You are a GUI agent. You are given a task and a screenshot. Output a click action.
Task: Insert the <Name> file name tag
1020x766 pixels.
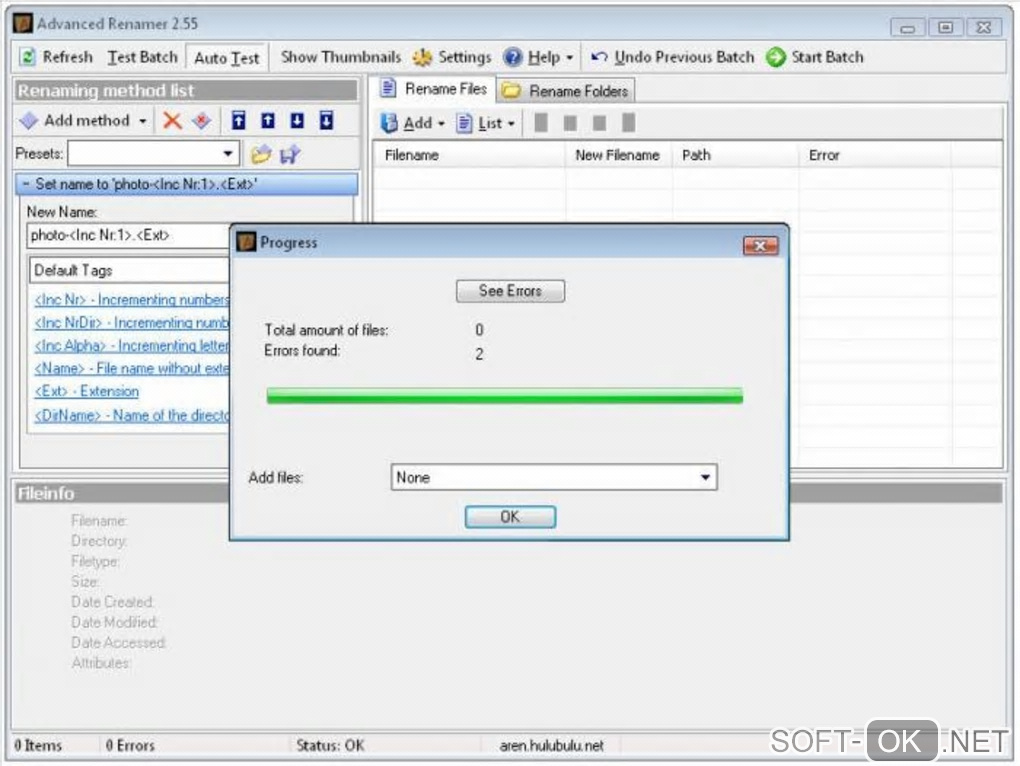pyautogui.click(x=132, y=368)
